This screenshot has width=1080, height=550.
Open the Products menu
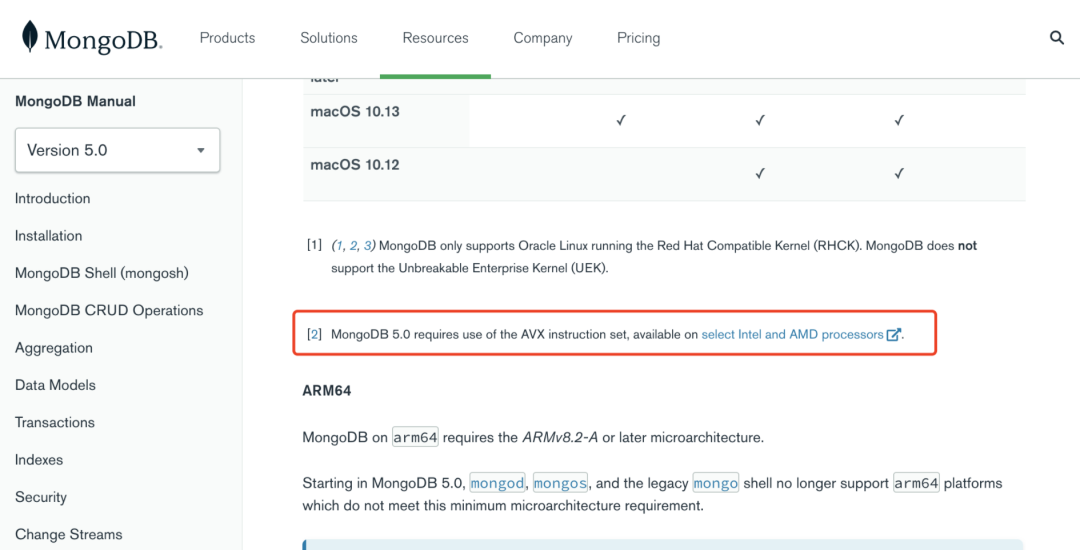227,38
